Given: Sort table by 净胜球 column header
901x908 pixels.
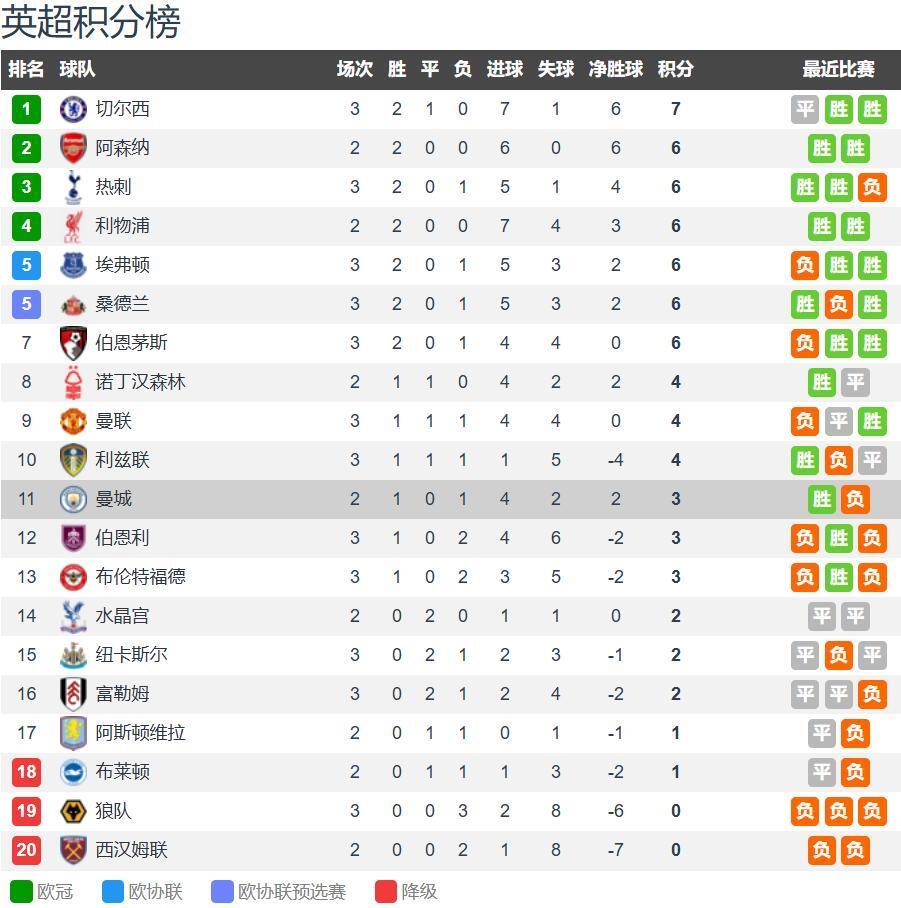Looking at the screenshot, I should pyautogui.click(x=615, y=69).
